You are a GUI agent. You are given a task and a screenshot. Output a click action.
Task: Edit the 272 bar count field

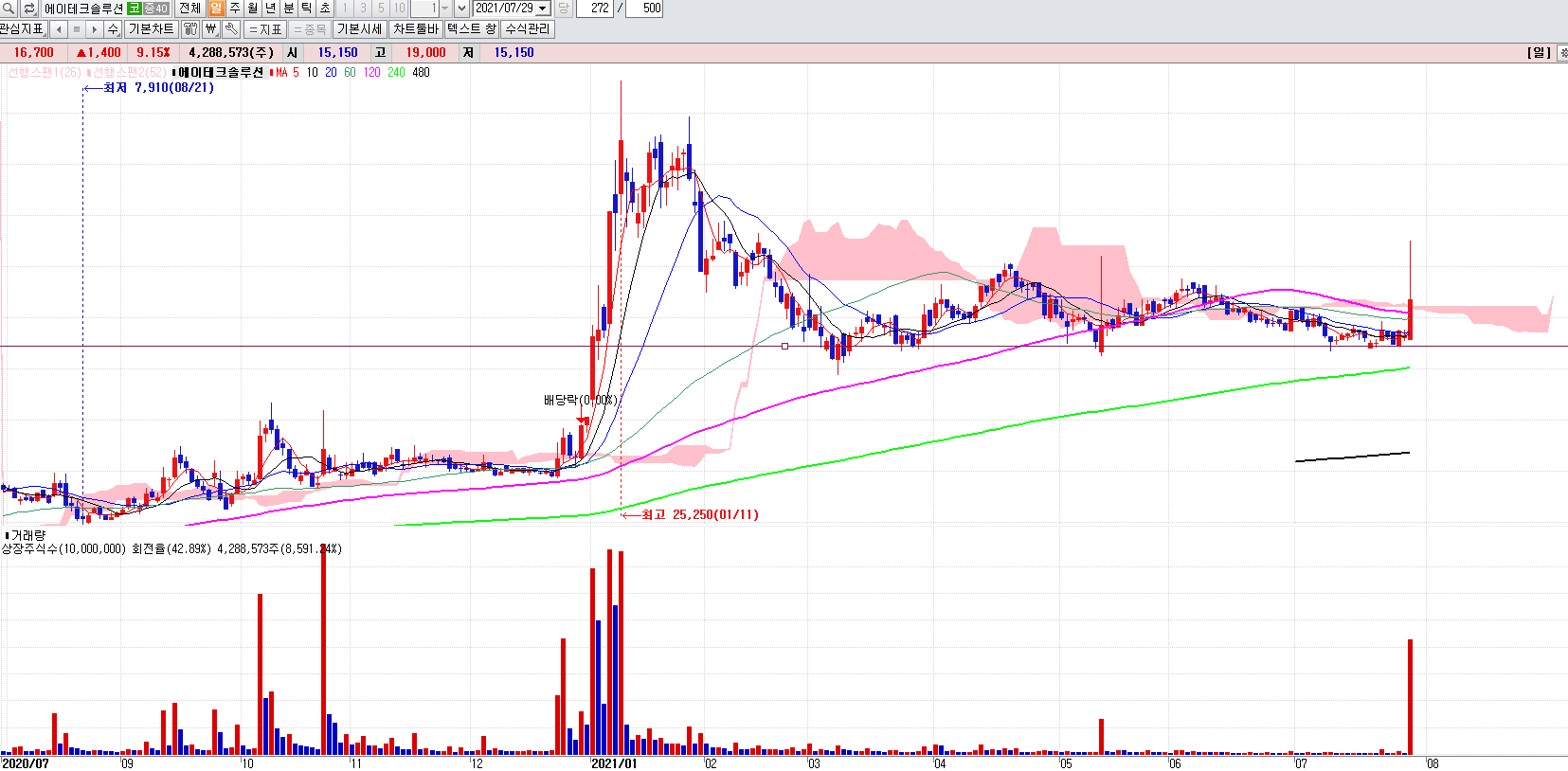(x=595, y=9)
